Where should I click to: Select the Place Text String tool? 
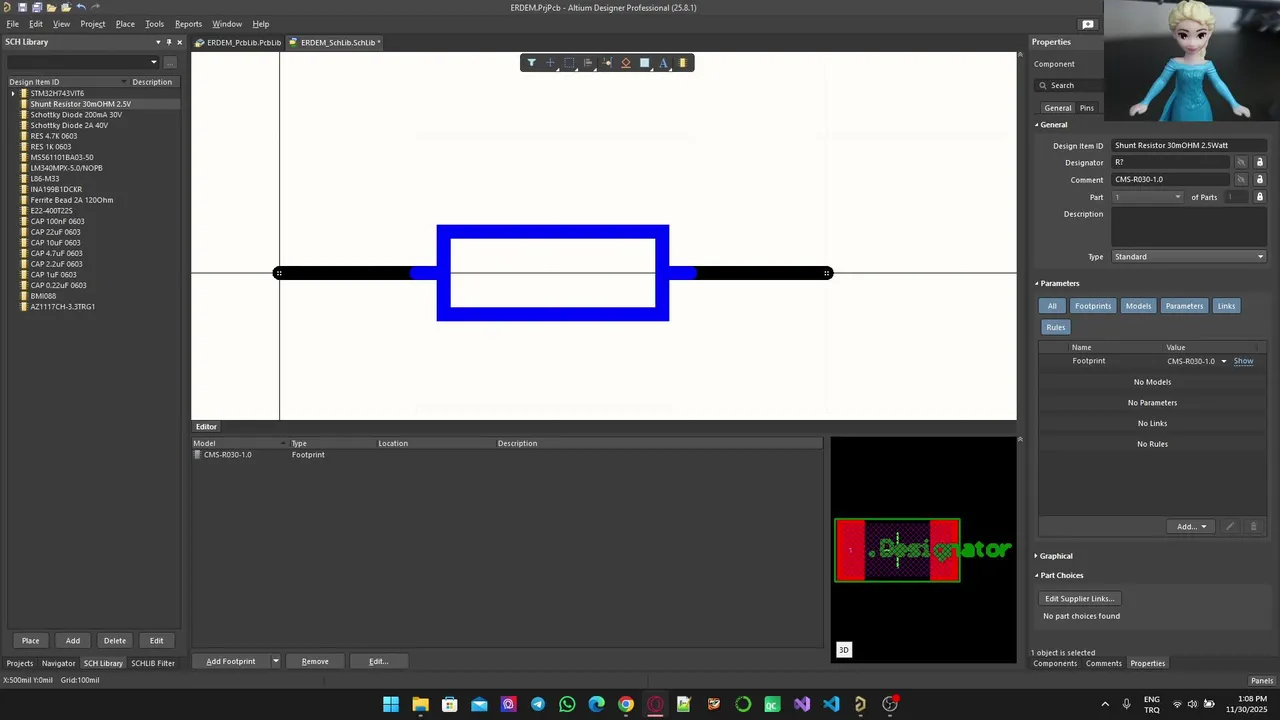663,63
